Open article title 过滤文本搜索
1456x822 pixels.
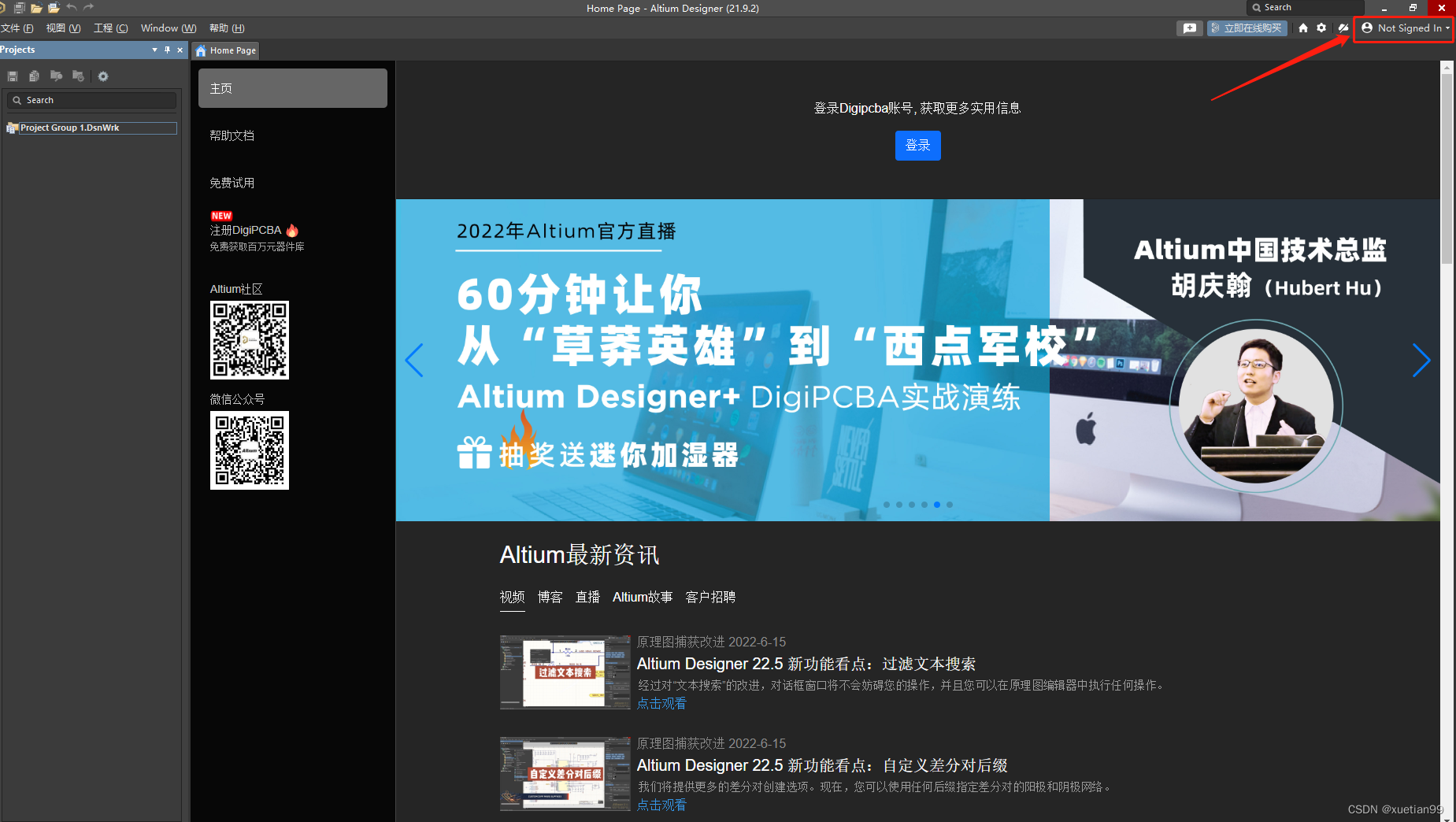tap(806, 664)
